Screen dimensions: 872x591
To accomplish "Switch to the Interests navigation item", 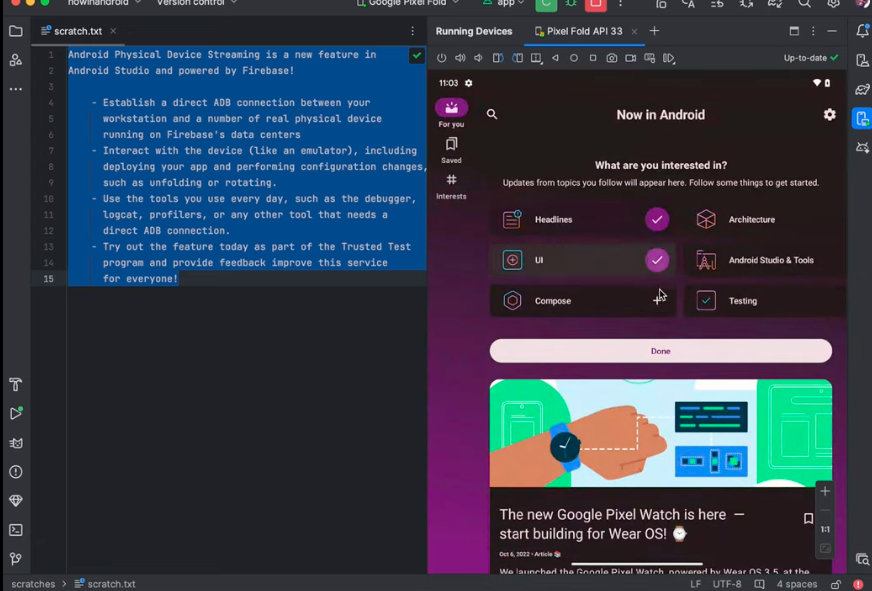I will tap(451, 186).
